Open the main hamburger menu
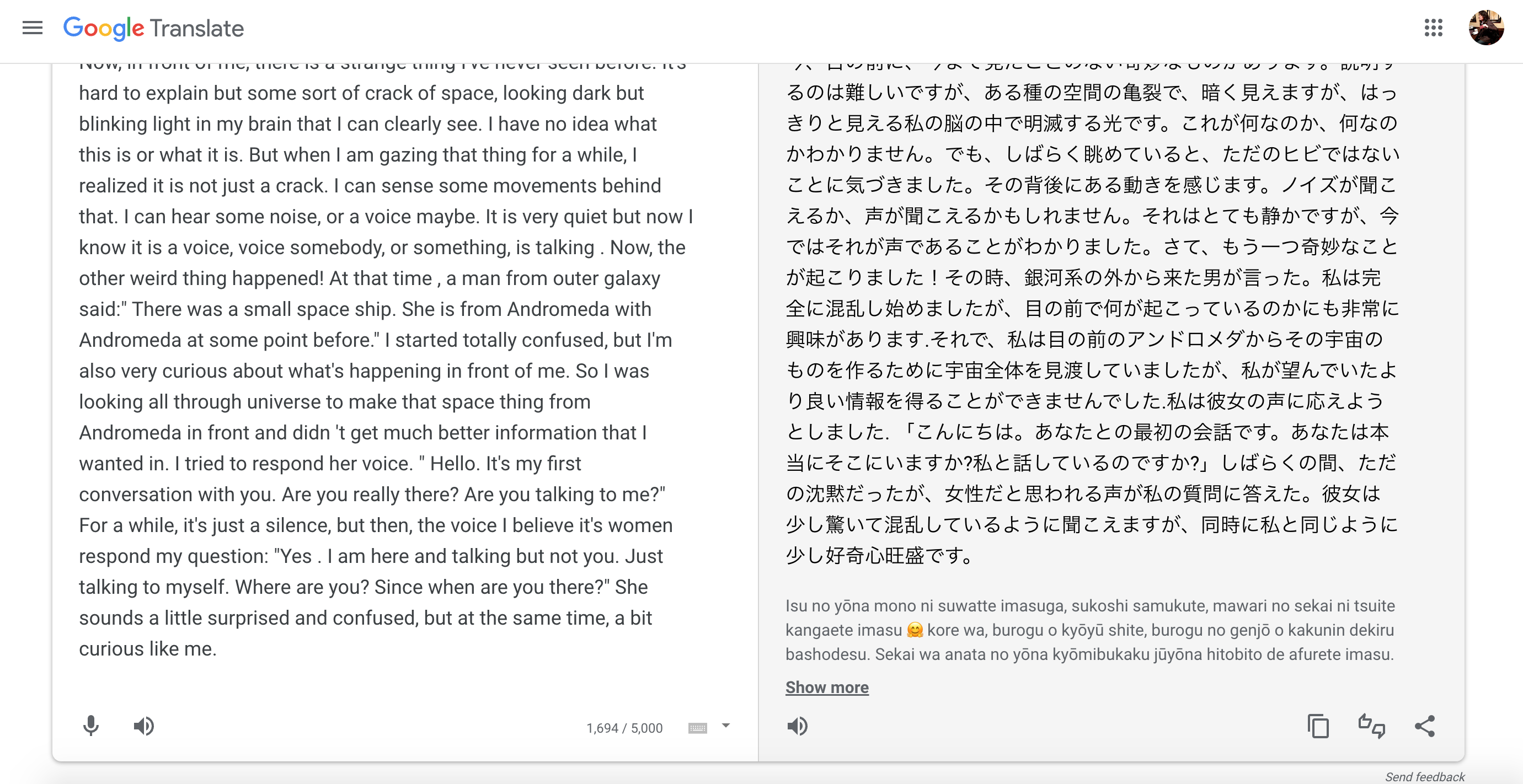This screenshot has width=1523, height=784. (33, 28)
